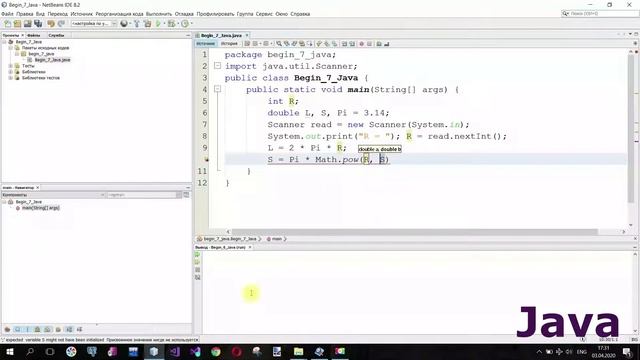Switch to the Службы panel tab
This screenshot has width=640, height=360.
click(56, 36)
